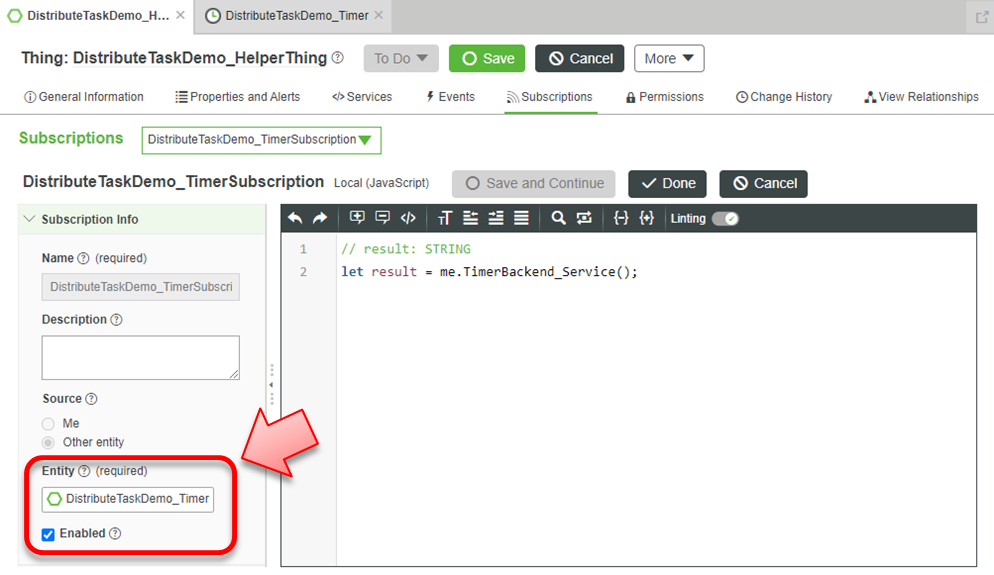Open the subscription selector dropdown
This screenshot has height=575, width=994.
pos(261,140)
